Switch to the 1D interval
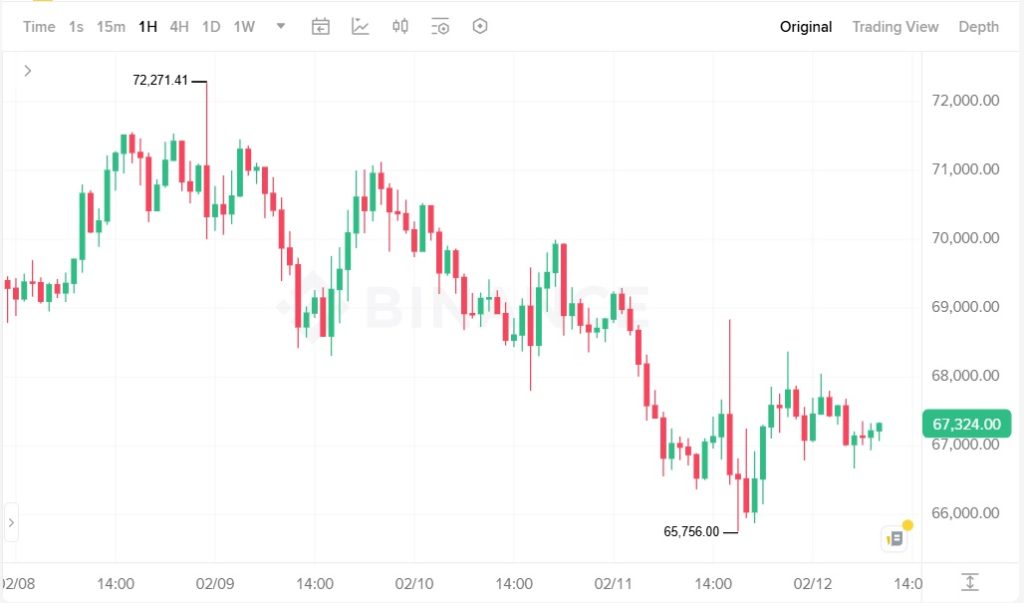This screenshot has width=1024, height=603. 211,27
